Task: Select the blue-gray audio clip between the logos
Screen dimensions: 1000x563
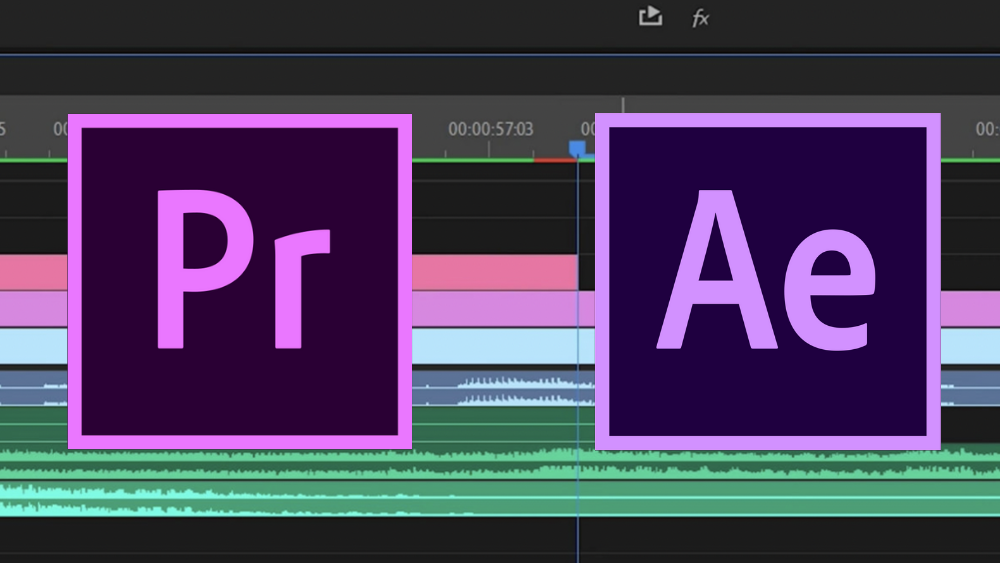Action: (502, 388)
